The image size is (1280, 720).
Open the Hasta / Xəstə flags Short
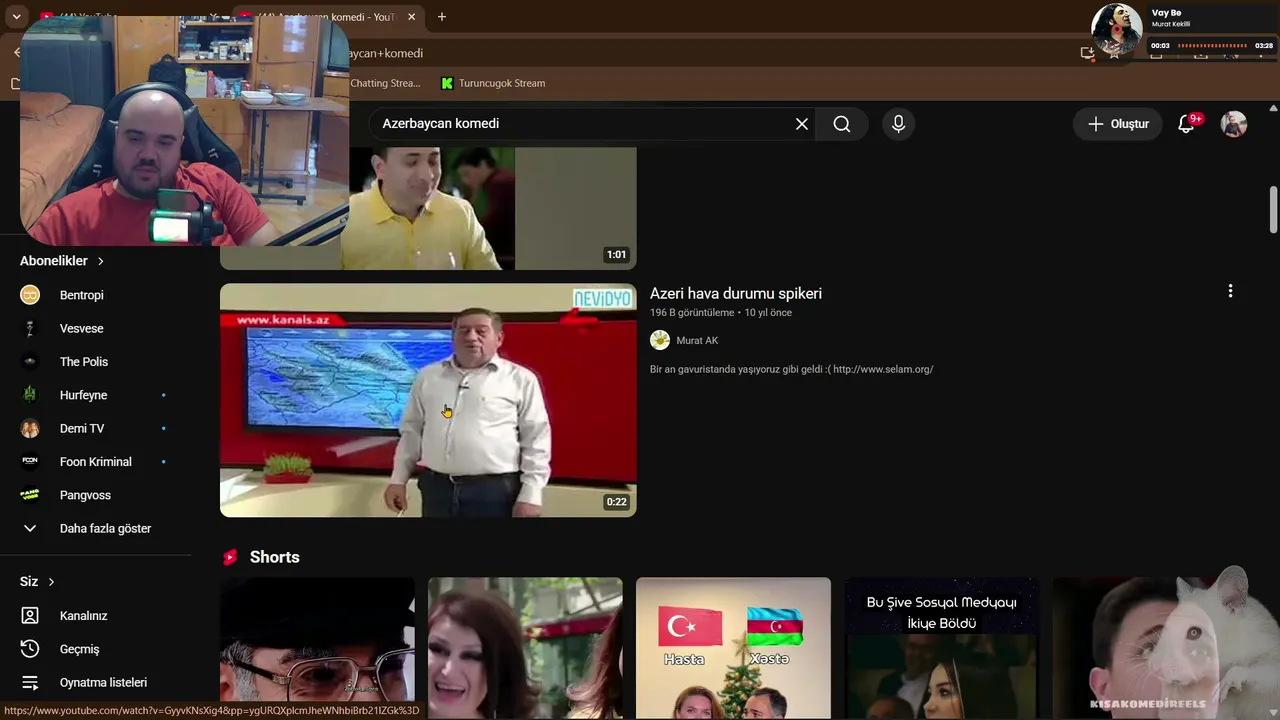733,648
